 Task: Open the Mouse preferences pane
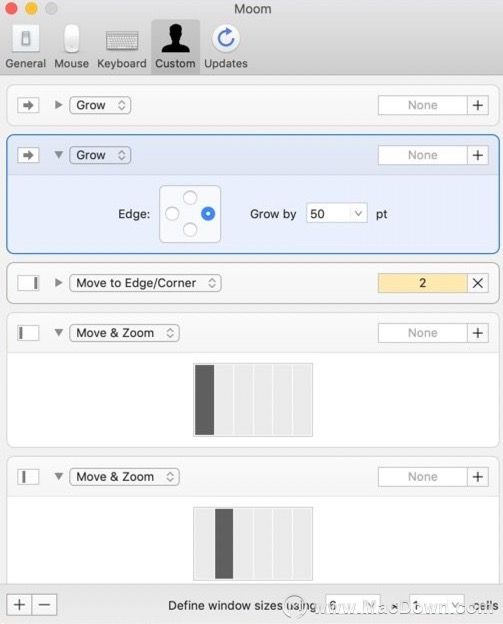pos(72,47)
